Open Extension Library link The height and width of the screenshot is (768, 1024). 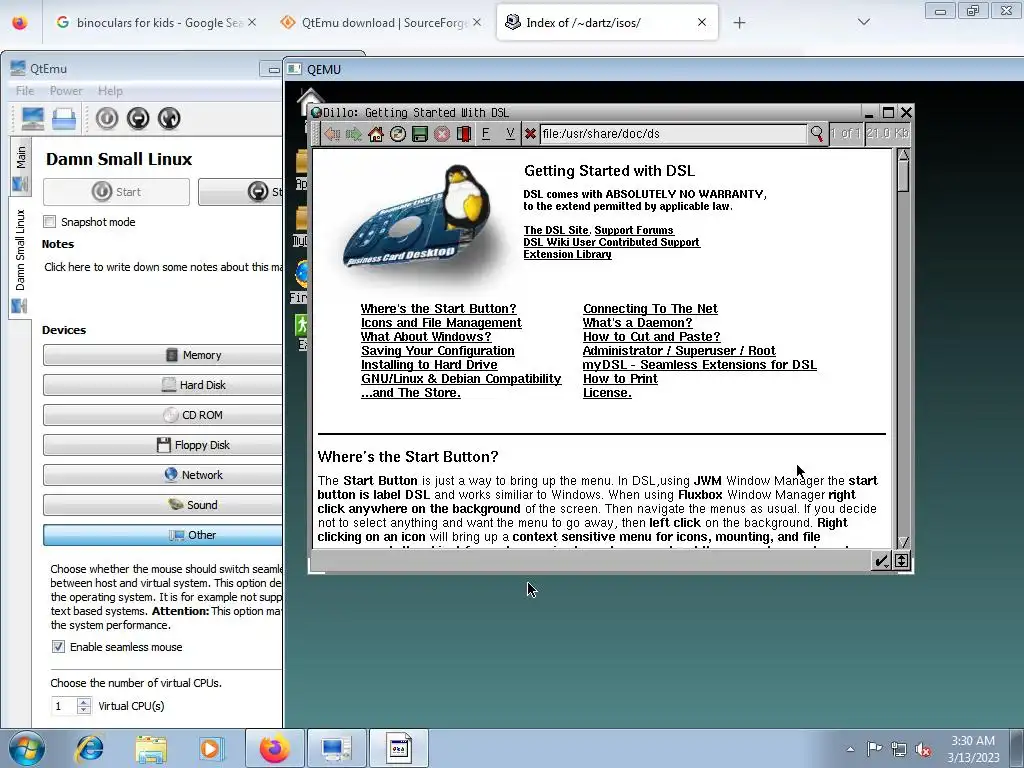tap(568, 254)
